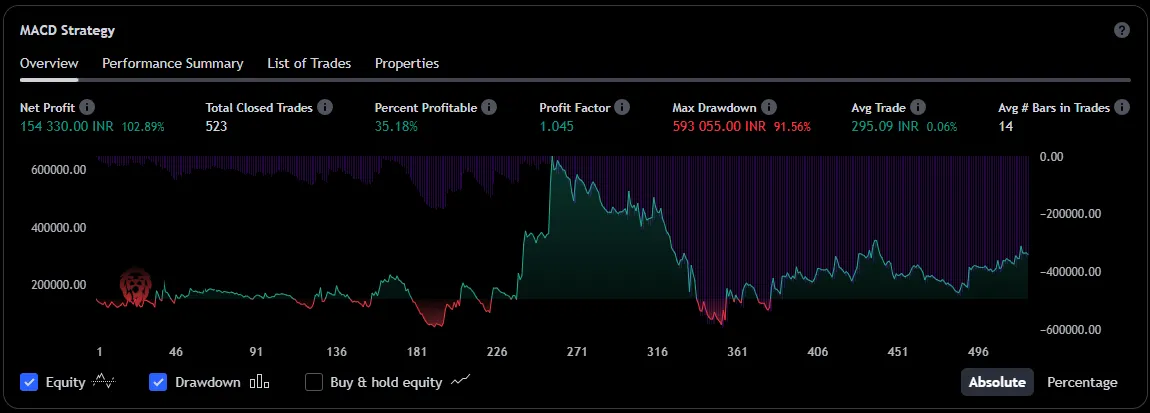
Task: Click the help question mark icon
Action: pyautogui.click(x=1122, y=30)
